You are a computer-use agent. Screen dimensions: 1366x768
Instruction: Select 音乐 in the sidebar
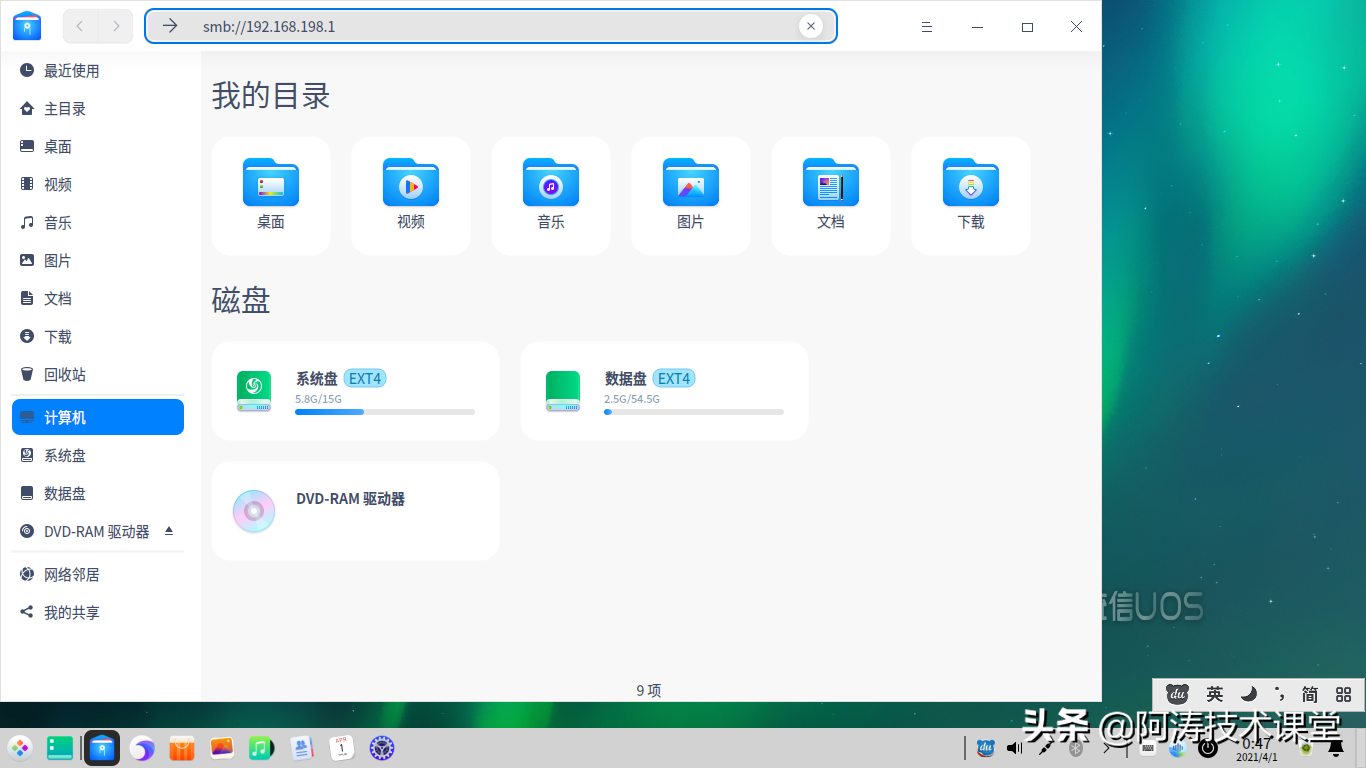pyautogui.click(x=97, y=223)
